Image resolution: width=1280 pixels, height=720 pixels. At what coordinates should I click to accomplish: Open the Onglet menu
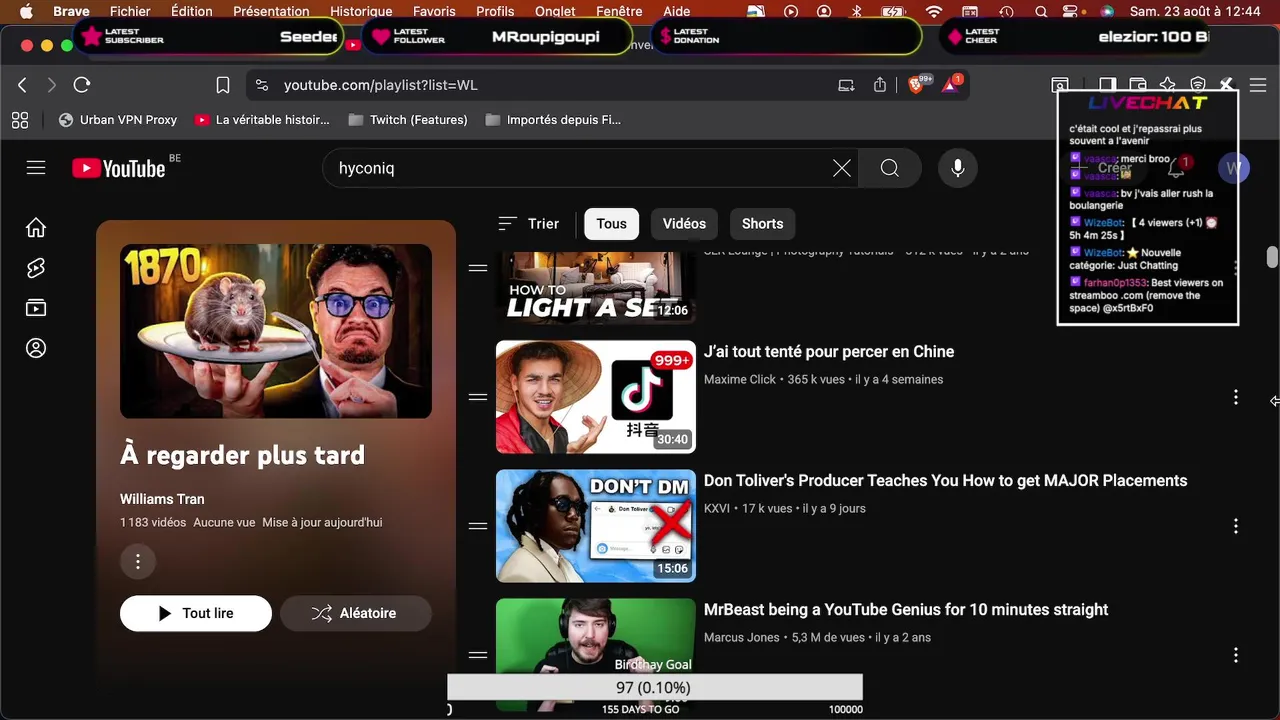pos(555,11)
